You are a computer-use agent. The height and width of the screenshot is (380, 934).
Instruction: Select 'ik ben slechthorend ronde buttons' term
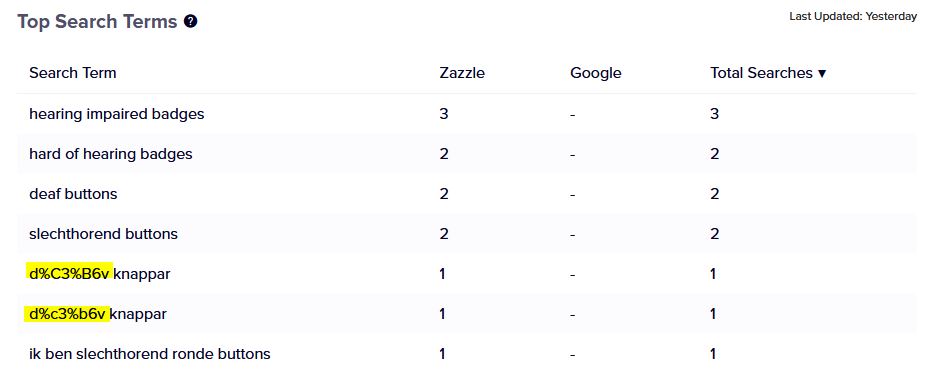(150, 354)
